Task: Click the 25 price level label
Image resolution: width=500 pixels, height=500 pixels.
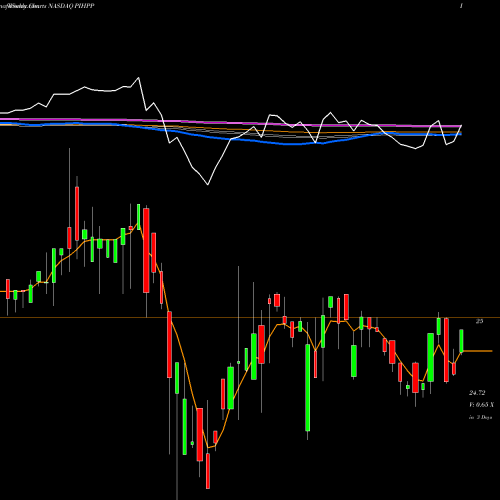Action: click(479, 321)
